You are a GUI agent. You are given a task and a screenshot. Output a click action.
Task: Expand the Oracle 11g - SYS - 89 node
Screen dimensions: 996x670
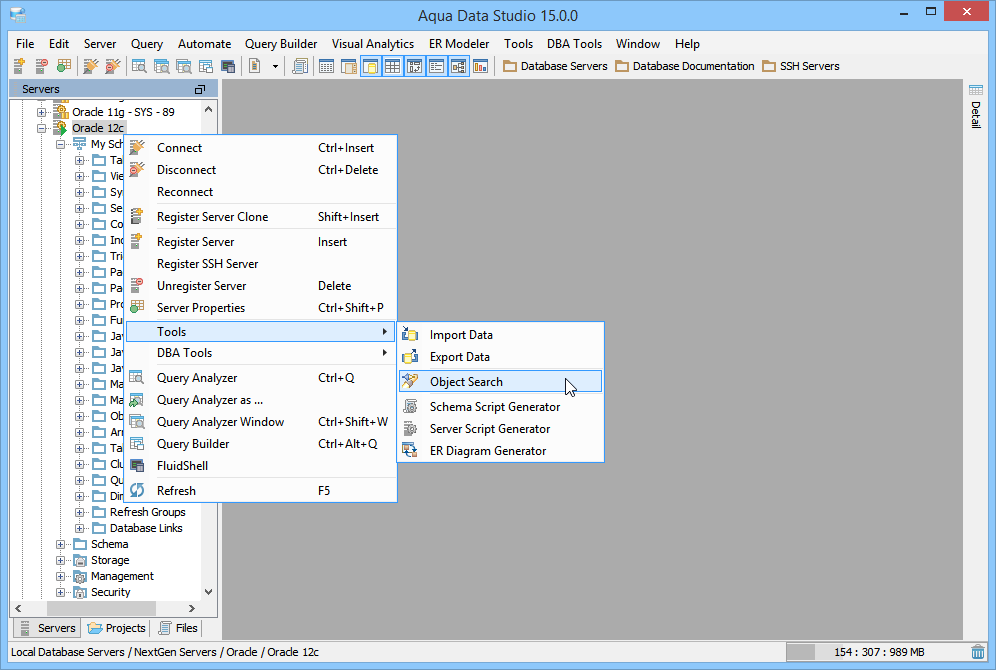click(x=41, y=112)
